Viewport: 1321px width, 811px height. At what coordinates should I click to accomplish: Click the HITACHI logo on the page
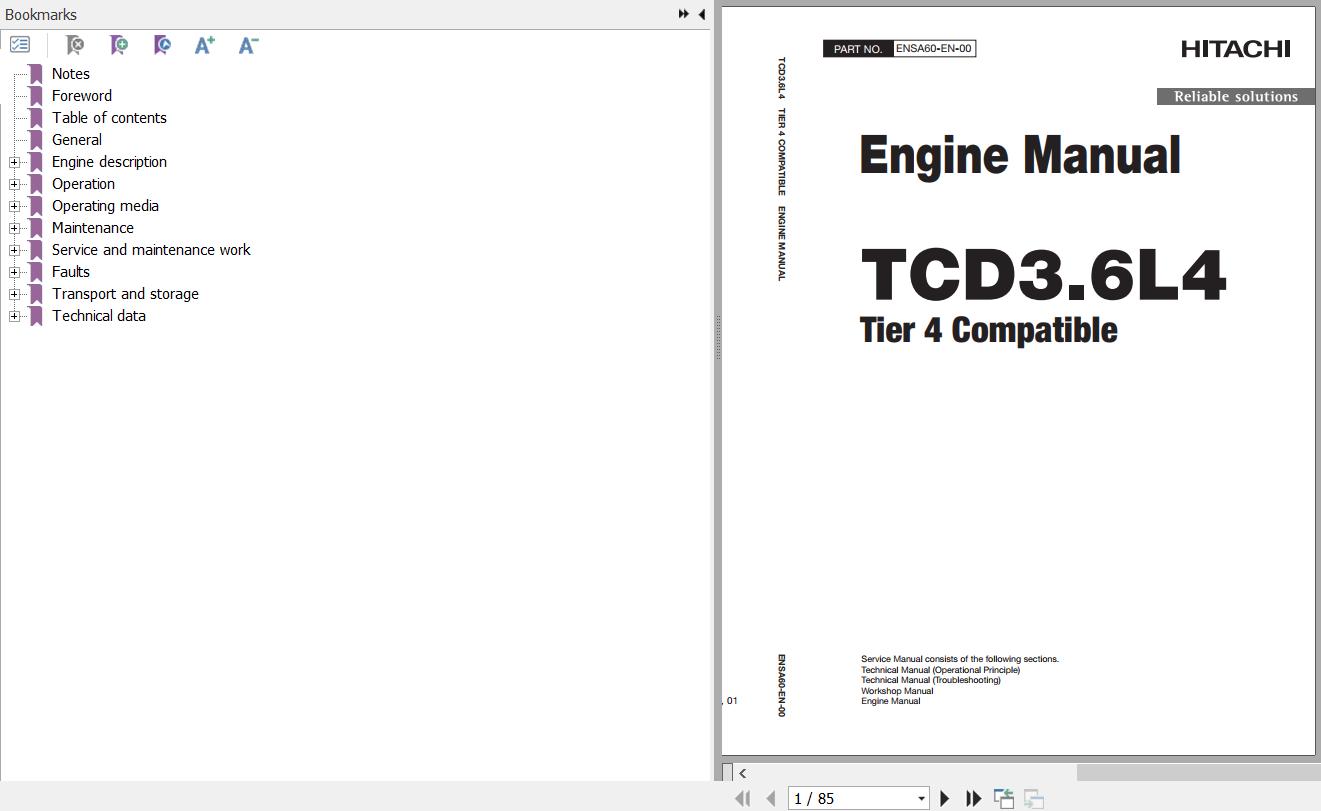[x=1235, y=48]
